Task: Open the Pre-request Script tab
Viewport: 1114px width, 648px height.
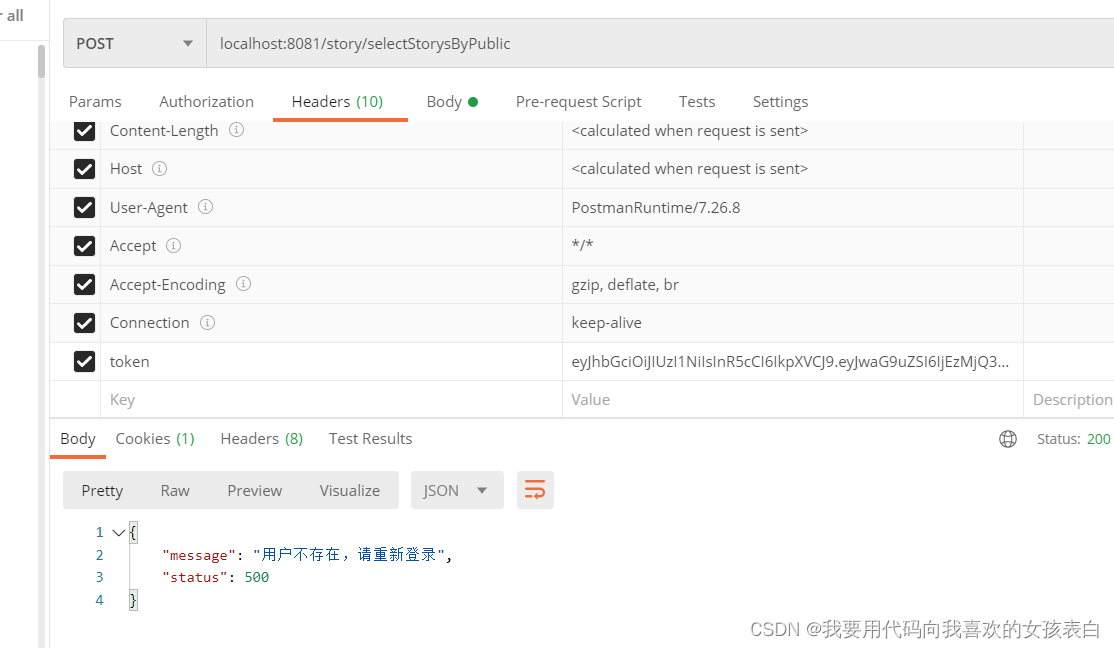Action: click(x=578, y=101)
